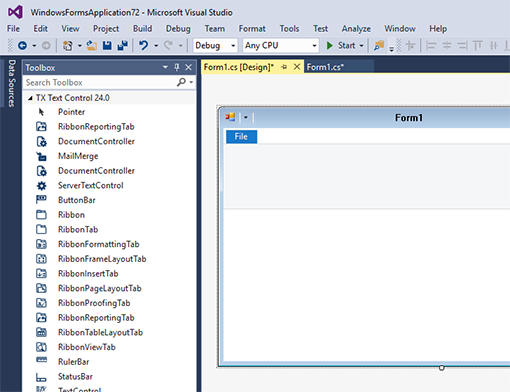The image size is (510, 392).
Task: Switch to the Form1.cs code tab
Action: point(325,67)
